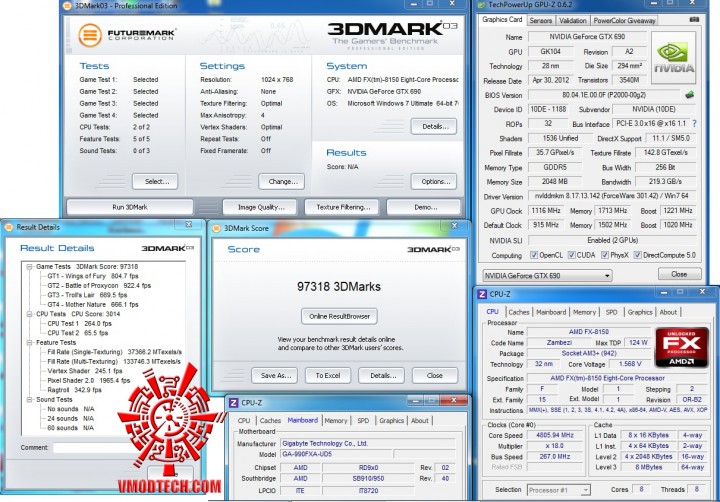Click Close button in GPU-Z
This screenshot has width=720, height=502.
pyautogui.click(x=680, y=274)
